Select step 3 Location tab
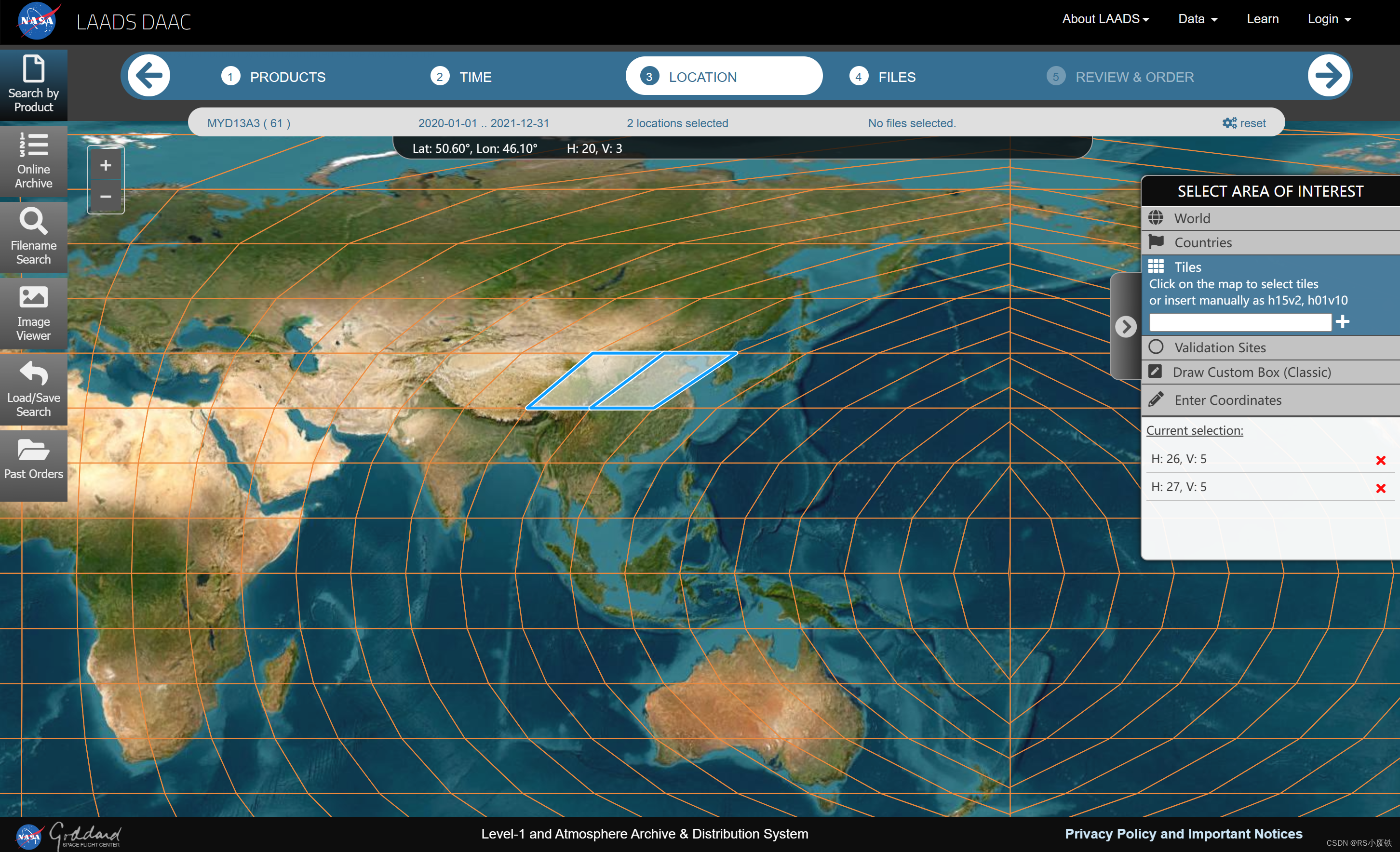The height and width of the screenshot is (852, 1400). click(x=724, y=76)
